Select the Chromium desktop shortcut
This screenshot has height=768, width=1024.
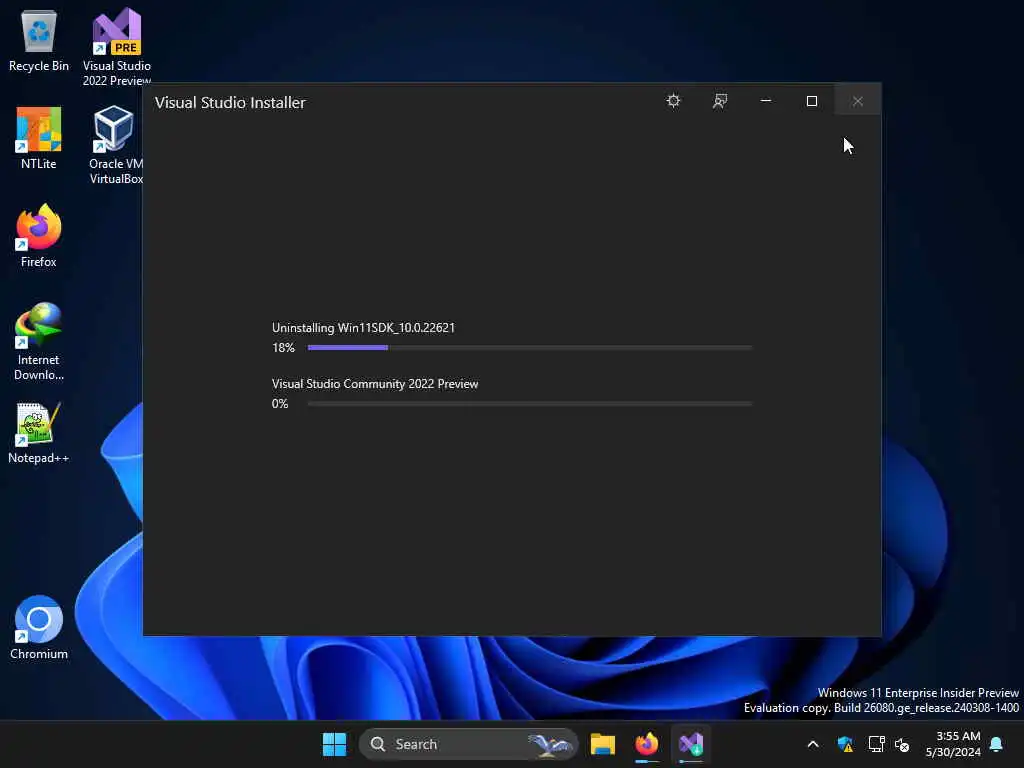tap(39, 628)
